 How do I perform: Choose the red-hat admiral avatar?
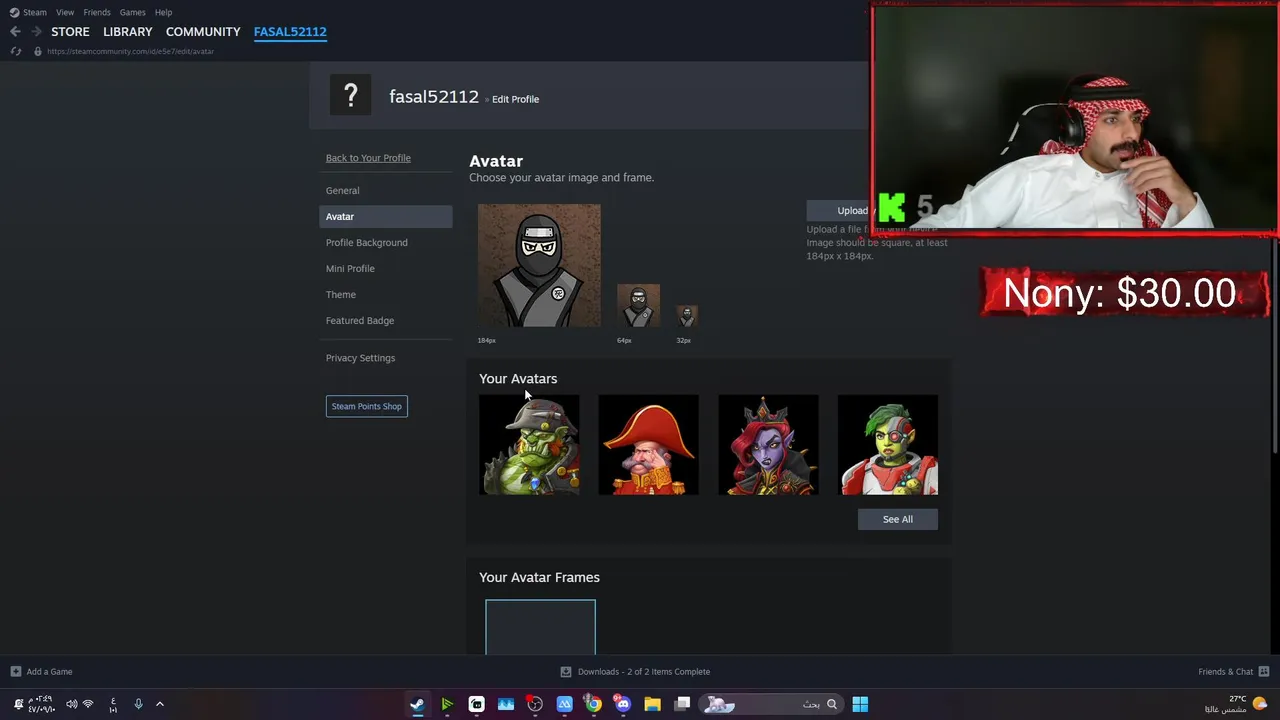(x=648, y=445)
